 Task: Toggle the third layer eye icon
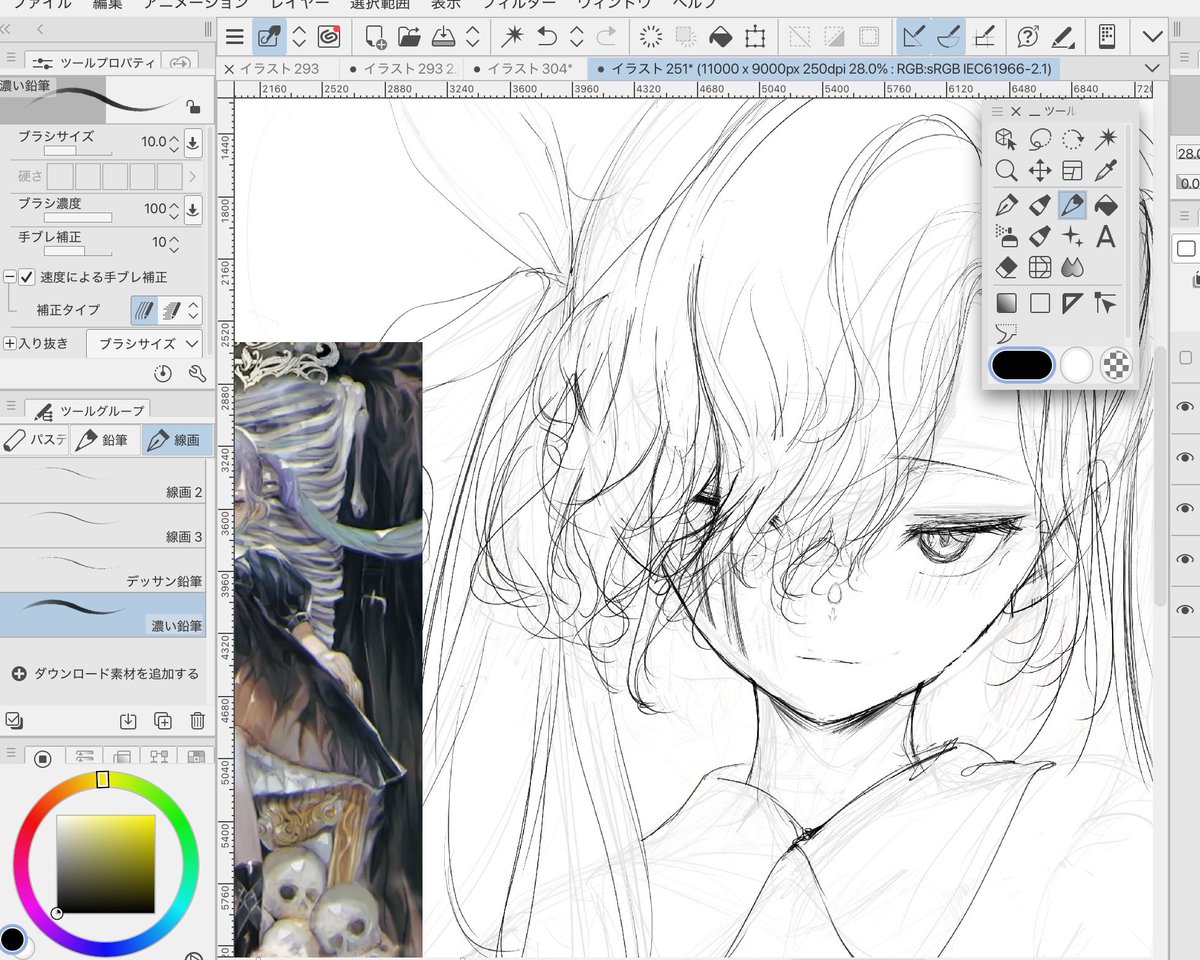tap(1185, 508)
